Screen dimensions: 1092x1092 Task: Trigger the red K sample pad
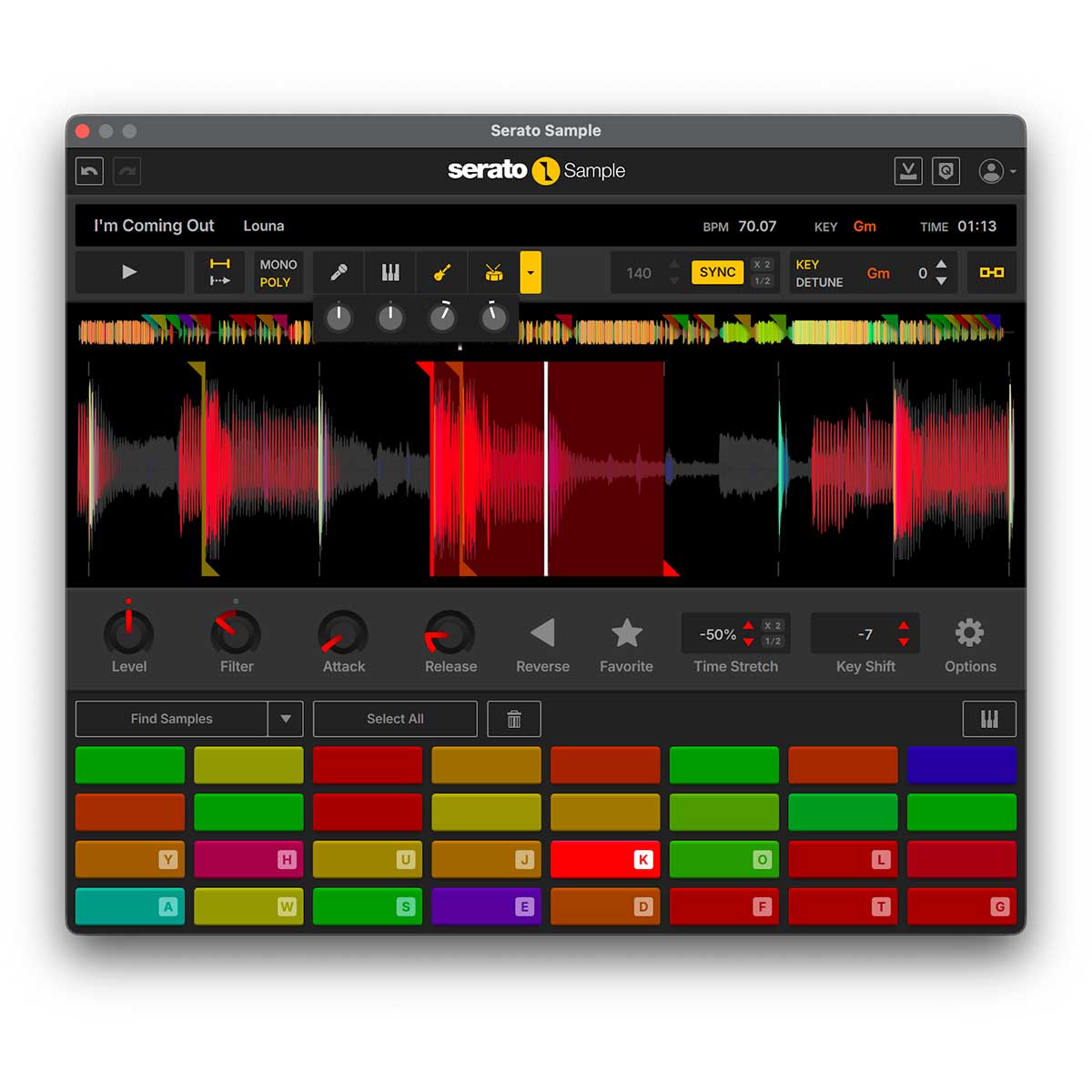[605, 859]
